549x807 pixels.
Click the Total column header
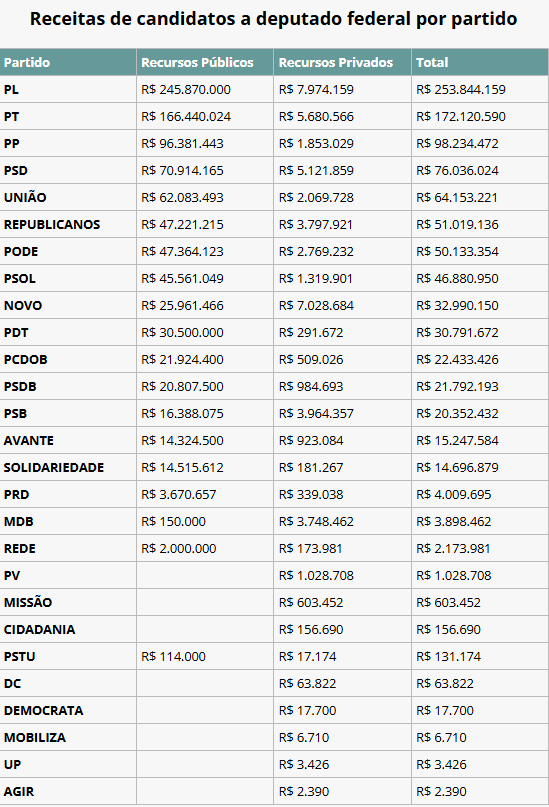432,62
